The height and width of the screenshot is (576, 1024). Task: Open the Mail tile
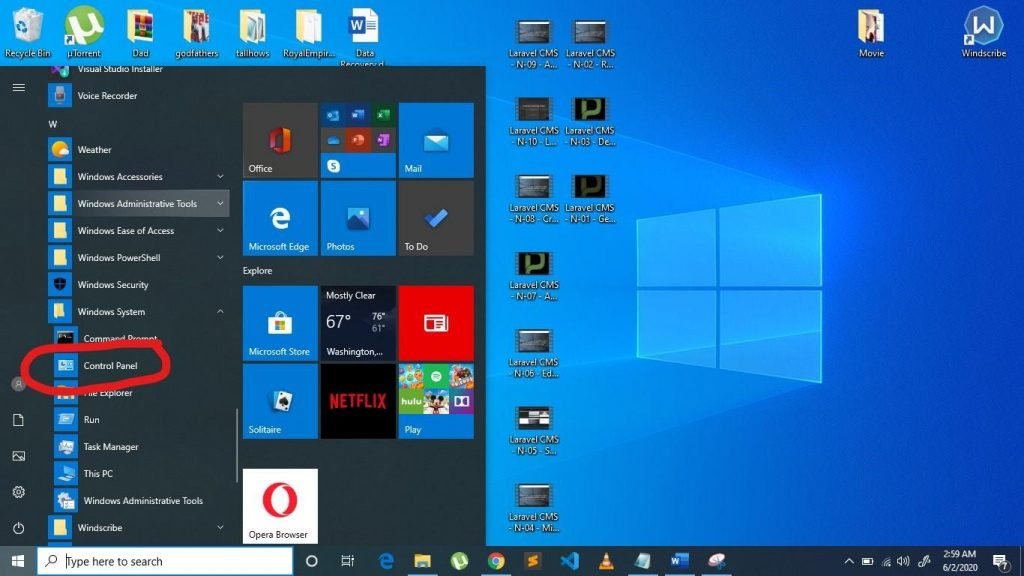(436, 140)
